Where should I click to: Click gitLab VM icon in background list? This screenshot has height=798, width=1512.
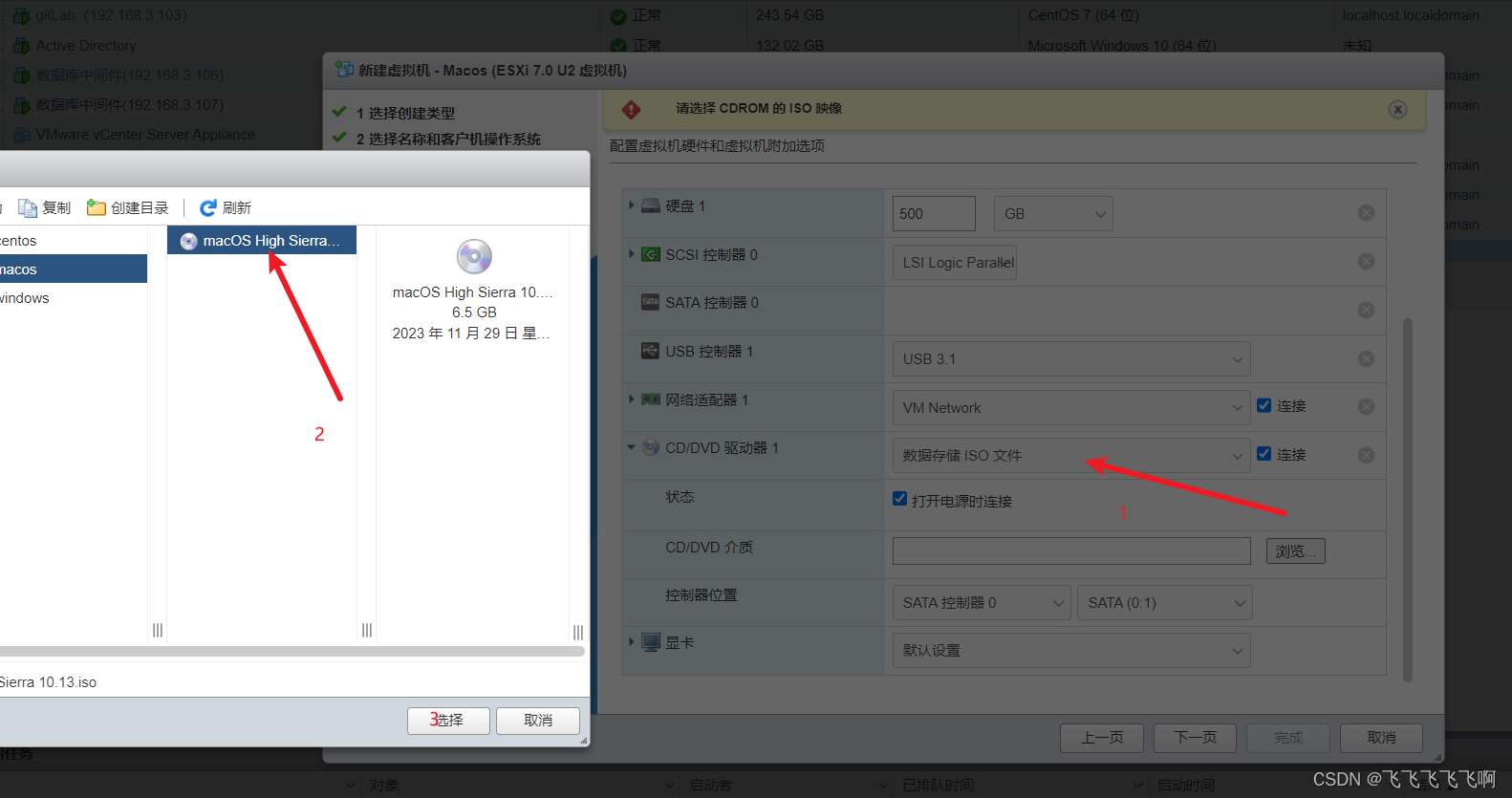pos(21,15)
